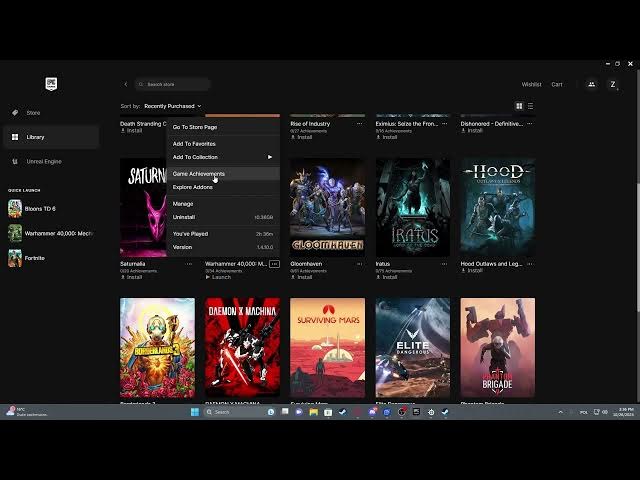Show hidden system tray icons
The width and height of the screenshot is (640, 480).
click(x=560, y=412)
